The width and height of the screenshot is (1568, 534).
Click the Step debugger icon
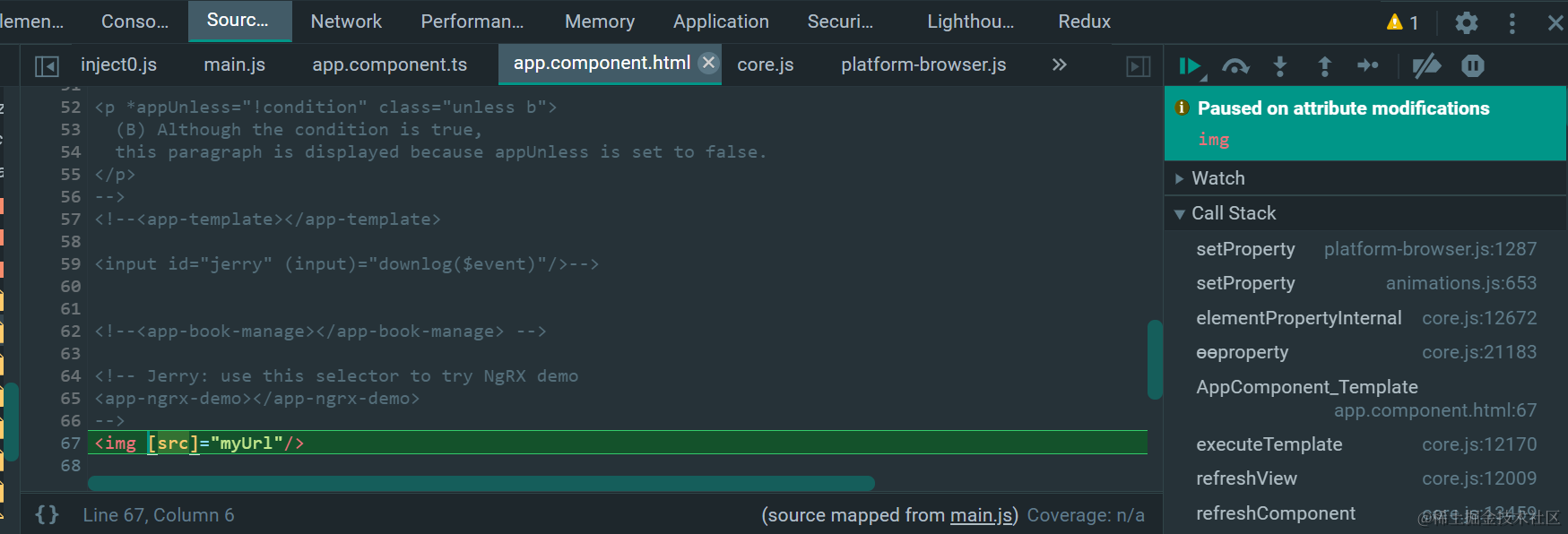[1368, 66]
